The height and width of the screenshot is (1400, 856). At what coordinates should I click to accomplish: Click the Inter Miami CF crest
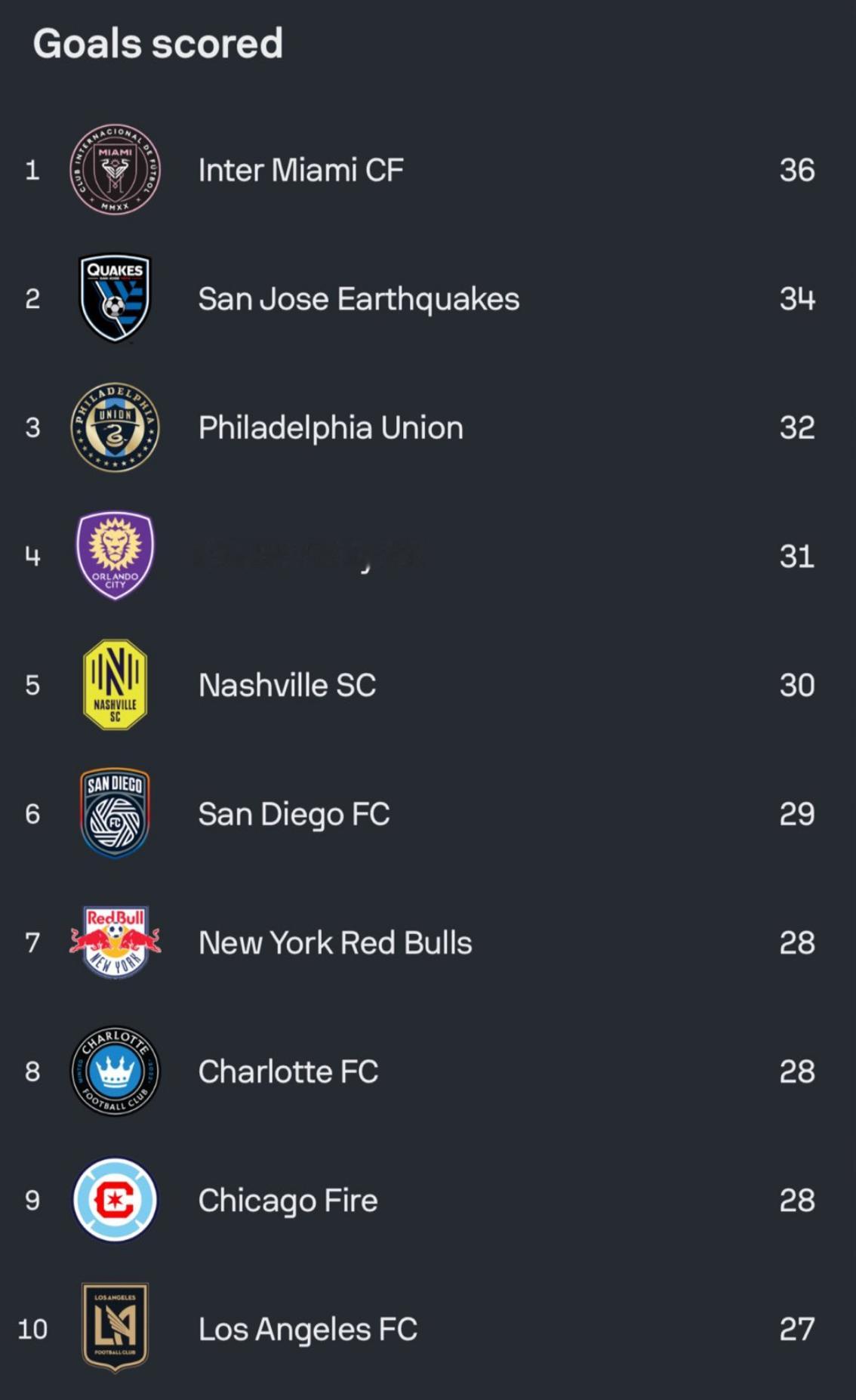click(x=115, y=169)
